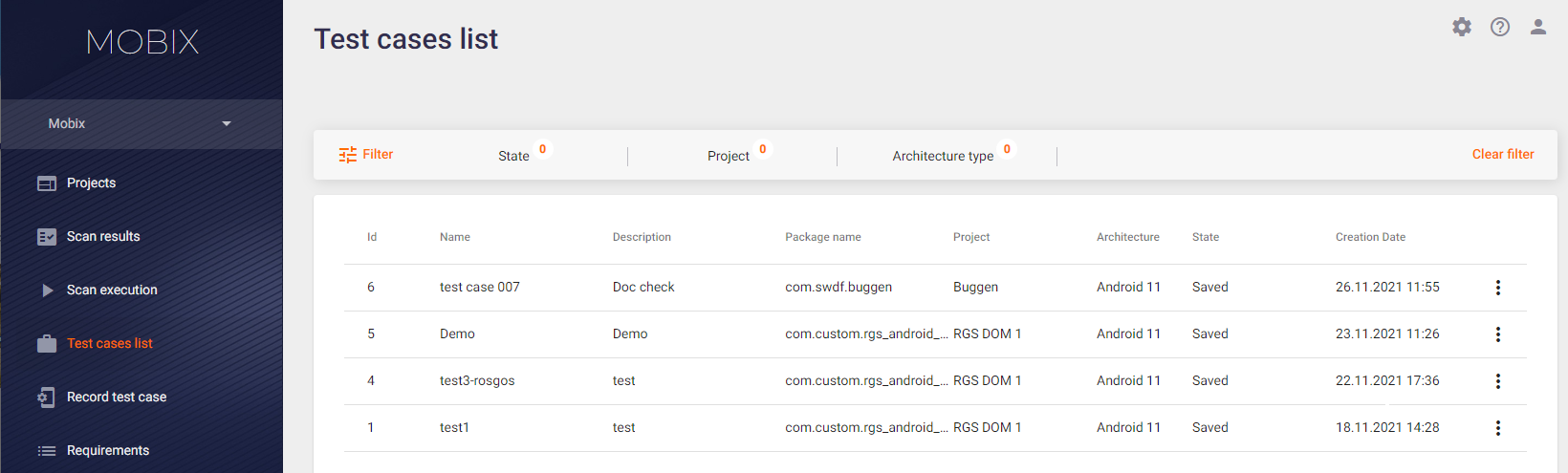Open the three-dot menu for test case 007

click(1498, 288)
